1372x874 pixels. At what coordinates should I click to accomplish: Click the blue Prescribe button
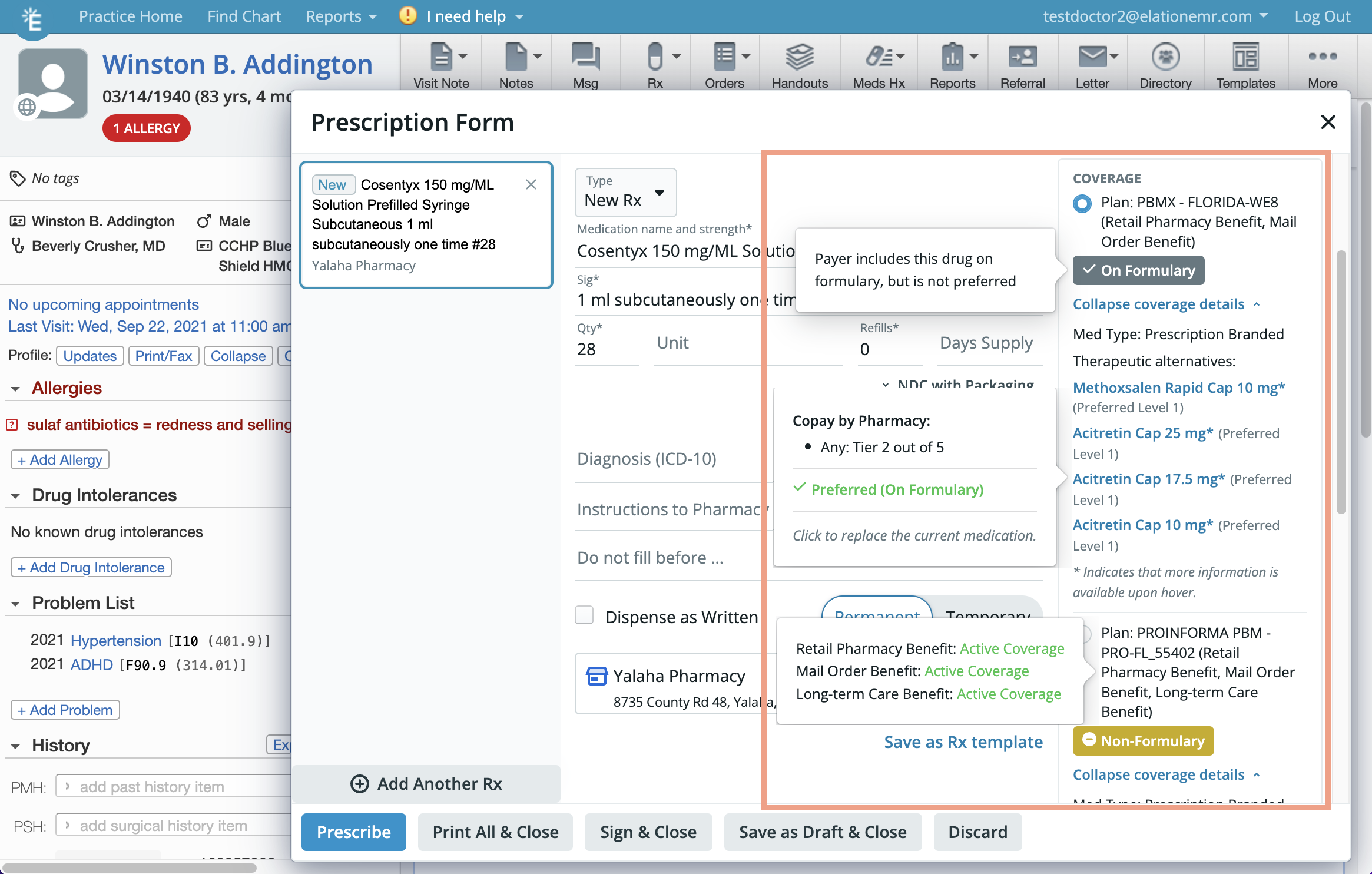tap(353, 832)
